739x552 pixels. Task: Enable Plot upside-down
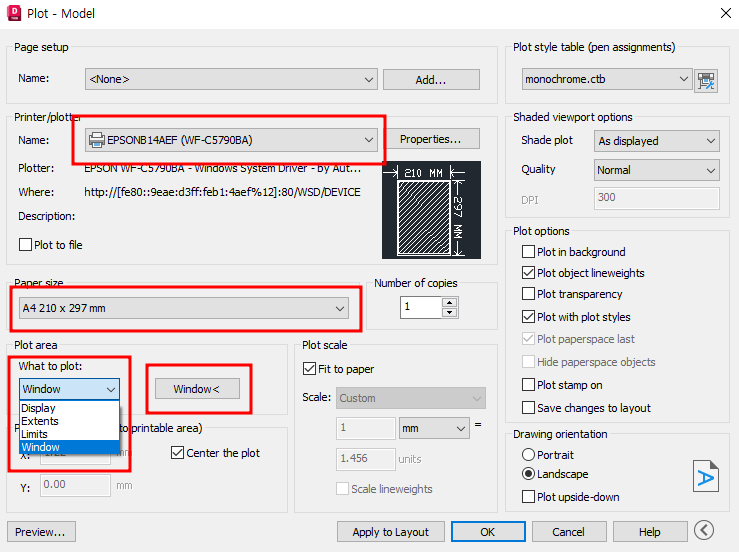click(528, 497)
